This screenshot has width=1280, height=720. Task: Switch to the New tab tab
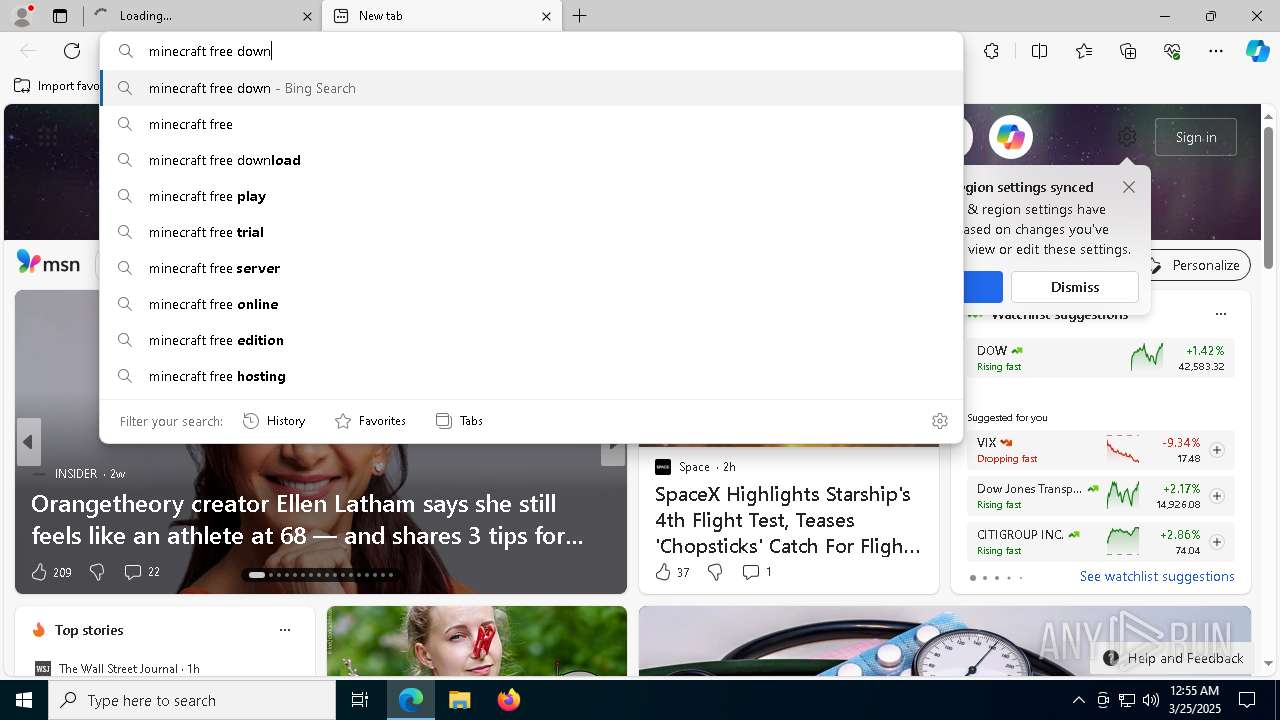click(x=441, y=16)
